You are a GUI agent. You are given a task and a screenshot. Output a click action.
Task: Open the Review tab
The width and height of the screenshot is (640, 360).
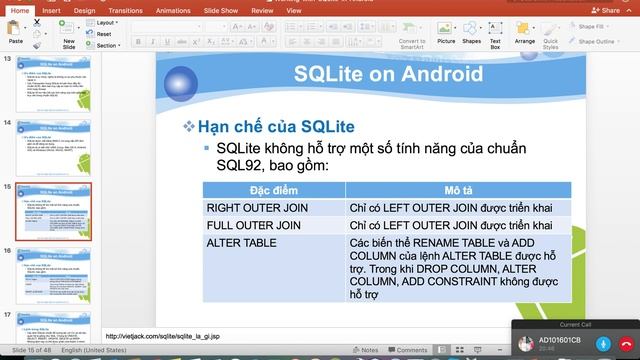tap(262, 11)
